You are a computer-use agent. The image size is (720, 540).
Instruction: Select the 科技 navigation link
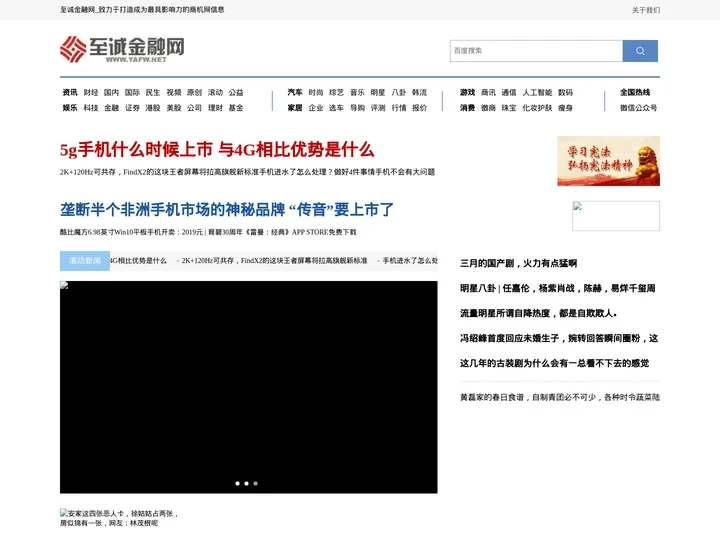pos(91,108)
